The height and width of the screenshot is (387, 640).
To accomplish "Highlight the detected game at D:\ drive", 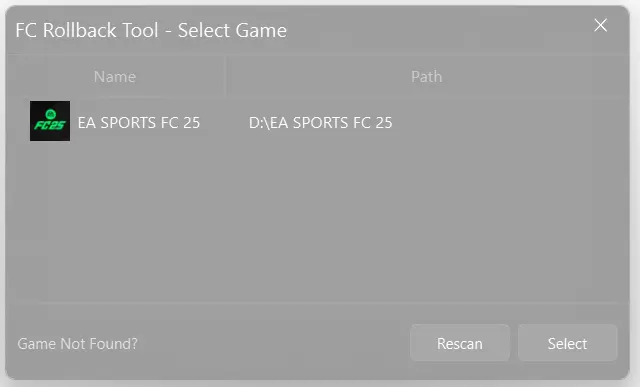I will click(318, 121).
